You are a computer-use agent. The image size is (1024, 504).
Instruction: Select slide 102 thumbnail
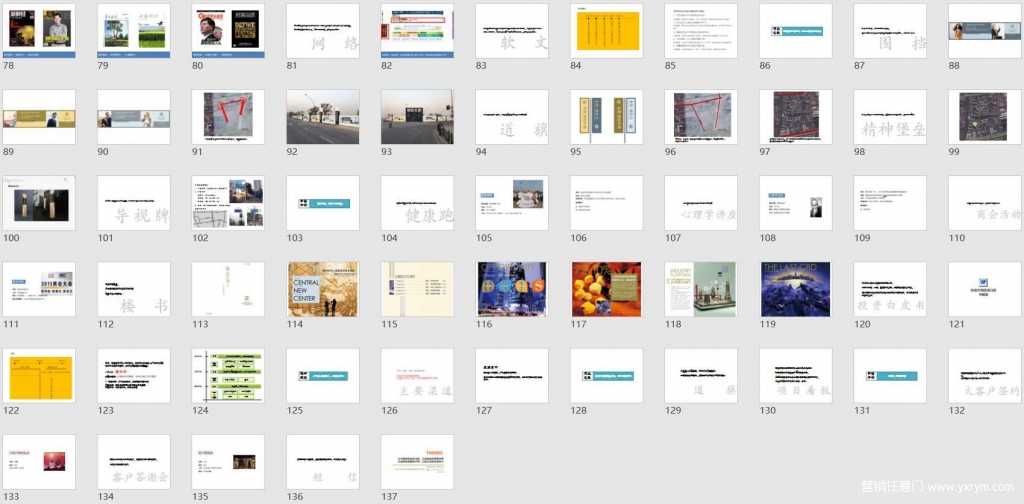[228, 202]
